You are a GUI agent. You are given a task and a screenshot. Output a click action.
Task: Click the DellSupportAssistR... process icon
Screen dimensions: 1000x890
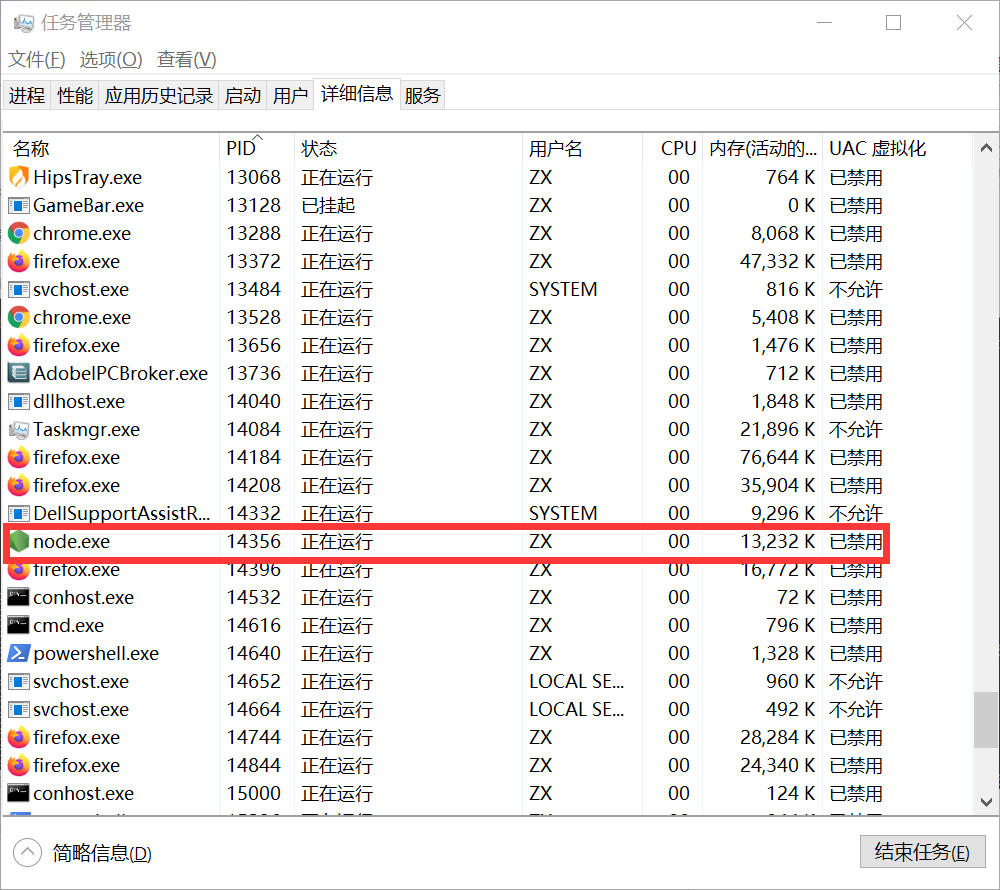pyautogui.click(x=18, y=513)
